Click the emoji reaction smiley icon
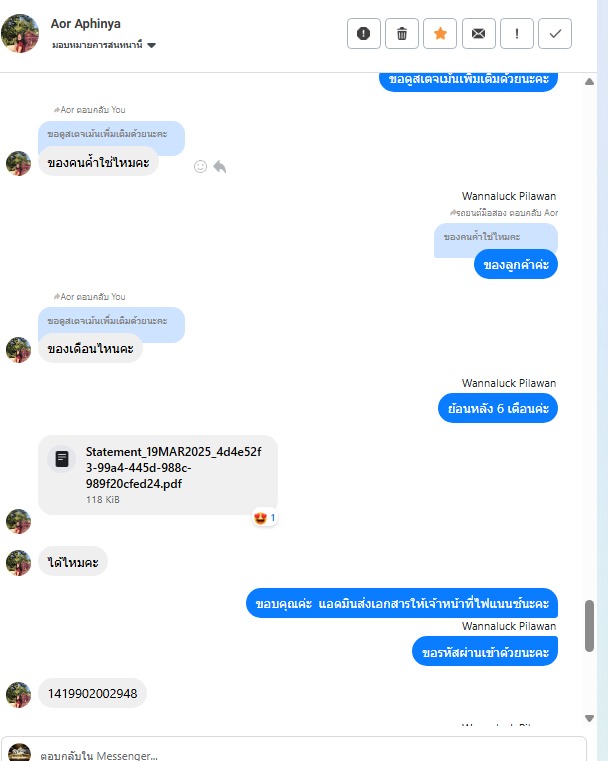This screenshot has height=761, width=608. tap(200, 166)
